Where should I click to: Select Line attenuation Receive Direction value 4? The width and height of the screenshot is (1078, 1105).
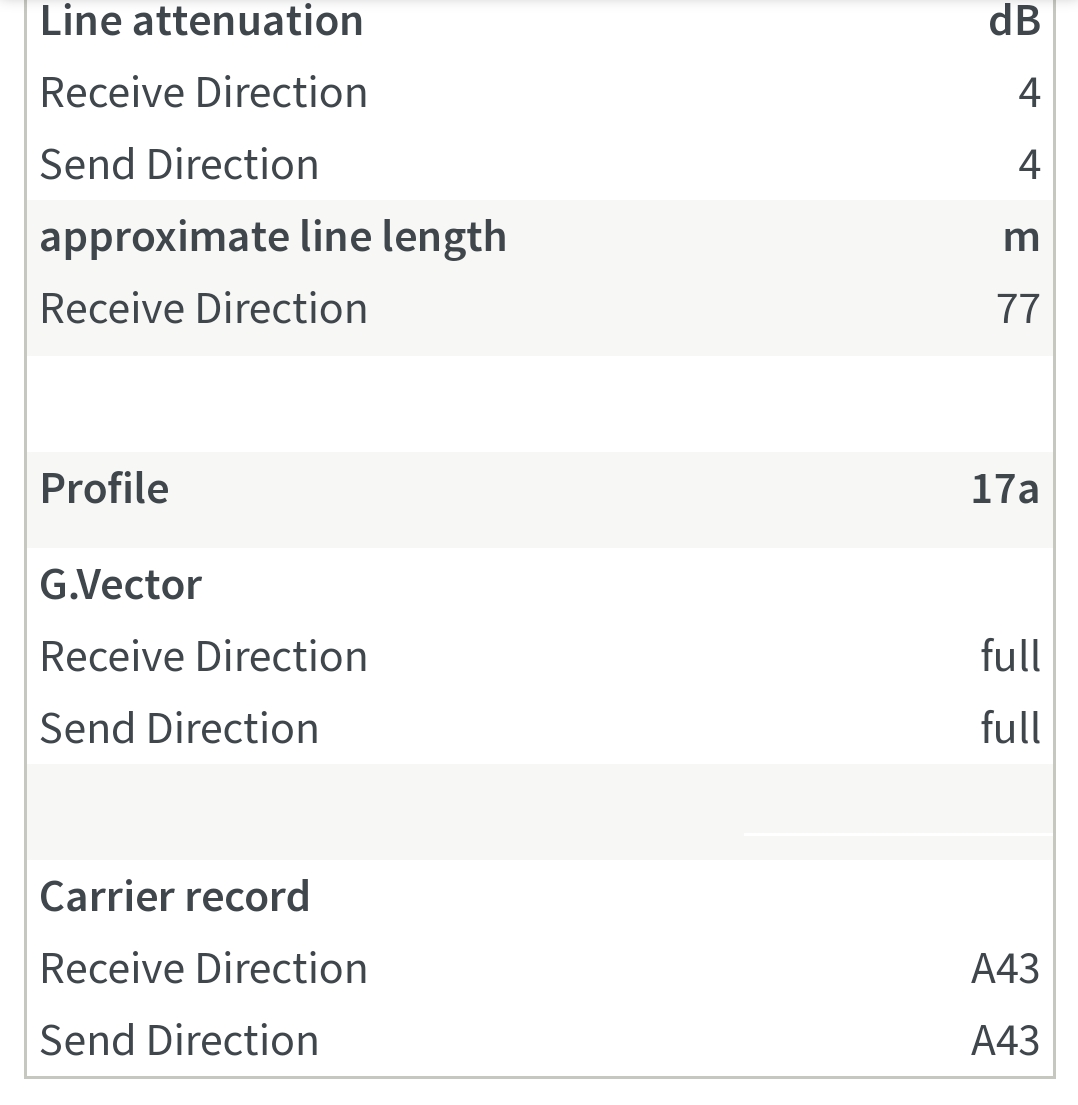(1029, 93)
